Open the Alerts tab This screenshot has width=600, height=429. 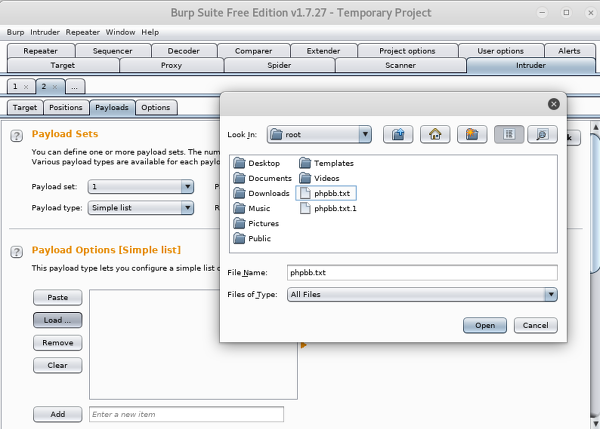click(569, 51)
